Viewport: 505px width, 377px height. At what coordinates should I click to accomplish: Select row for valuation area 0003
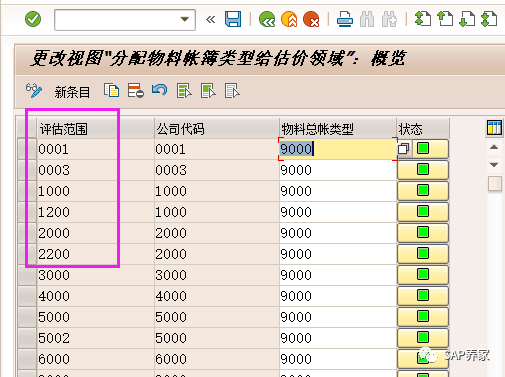click(27, 170)
